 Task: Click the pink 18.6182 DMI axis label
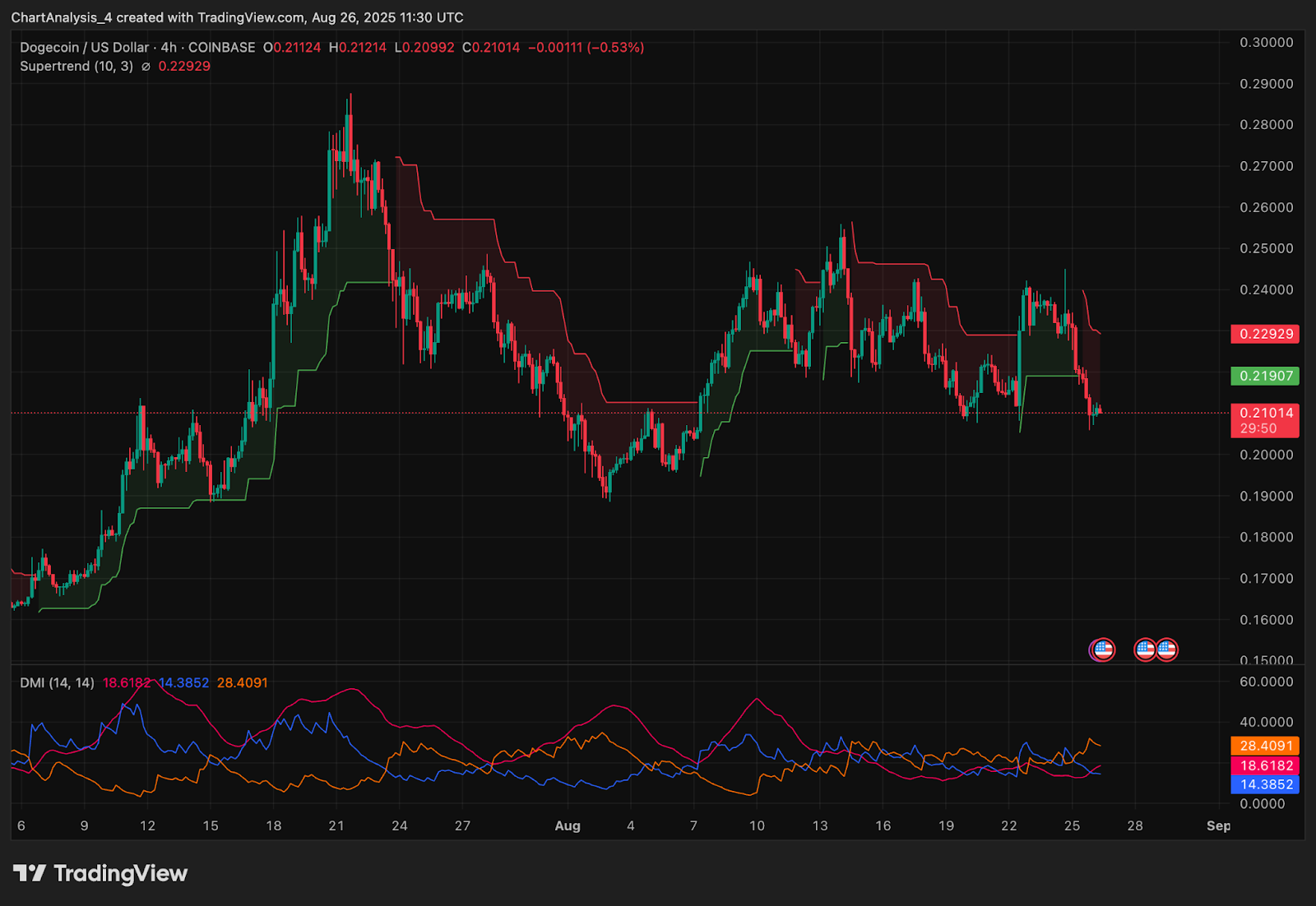pos(1265,765)
